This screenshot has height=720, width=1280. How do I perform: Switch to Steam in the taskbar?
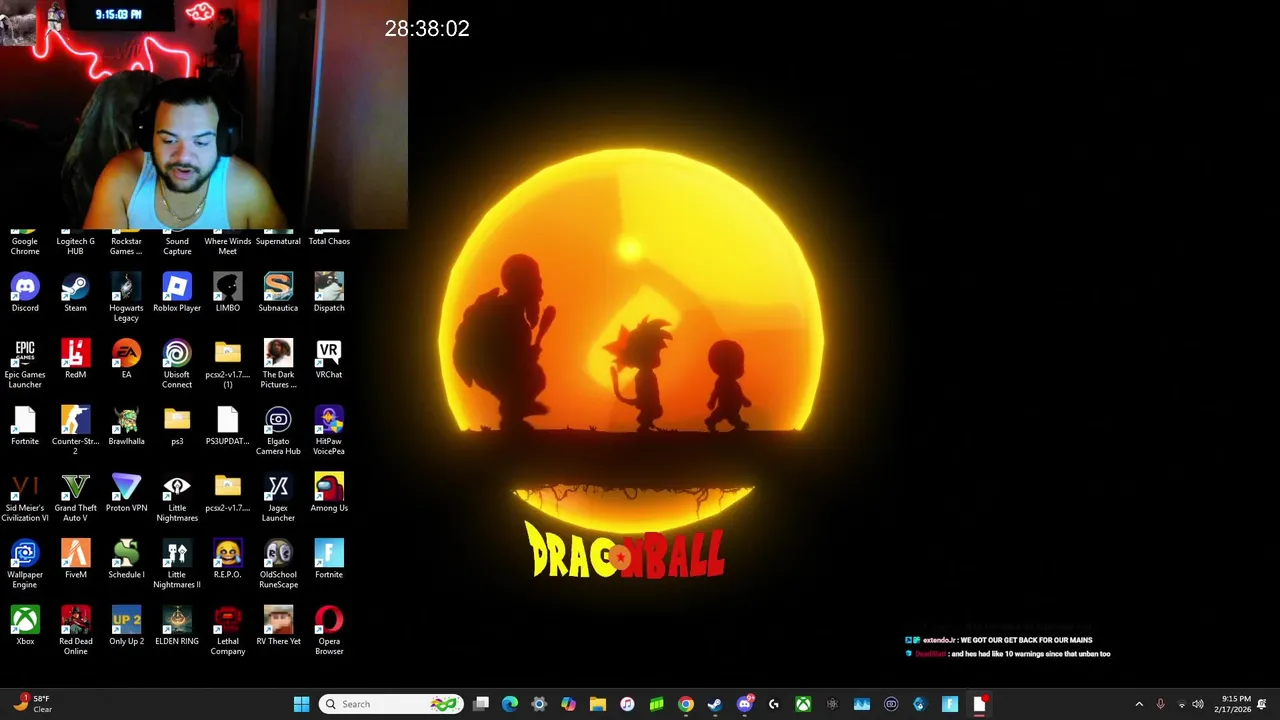715,704
